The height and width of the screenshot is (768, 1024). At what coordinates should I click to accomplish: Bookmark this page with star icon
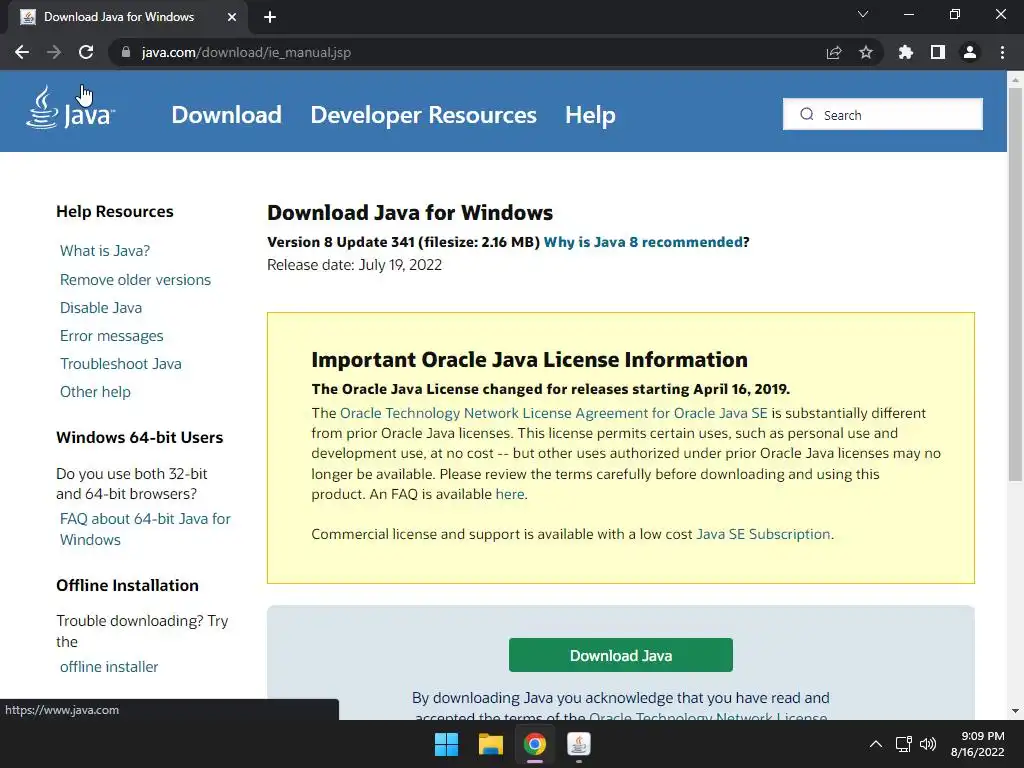tap(866, 52)
